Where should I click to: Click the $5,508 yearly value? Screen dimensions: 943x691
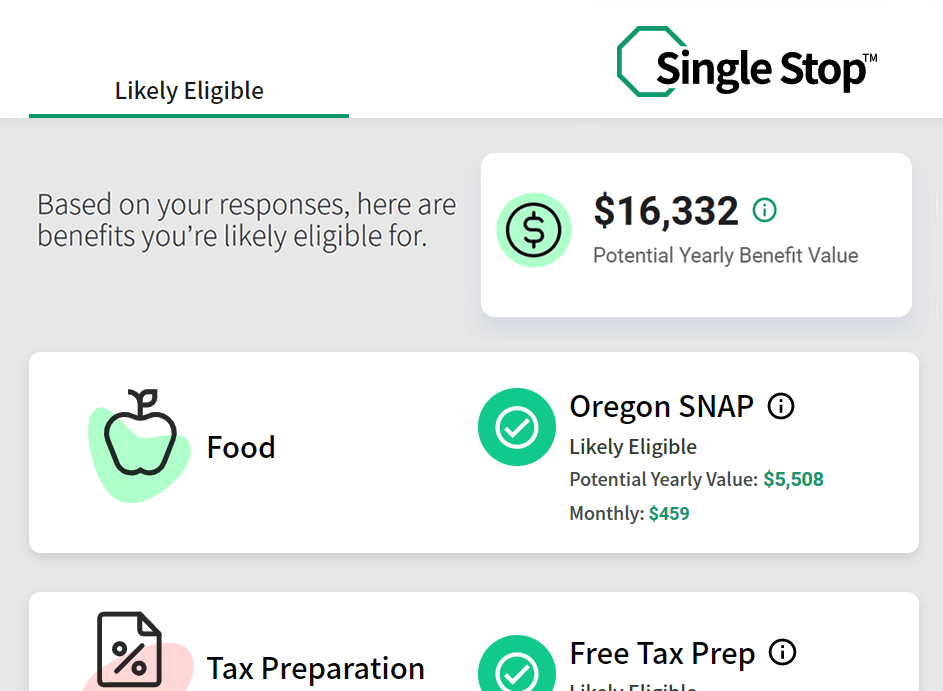pyautogui.click(x=793, y=479)
